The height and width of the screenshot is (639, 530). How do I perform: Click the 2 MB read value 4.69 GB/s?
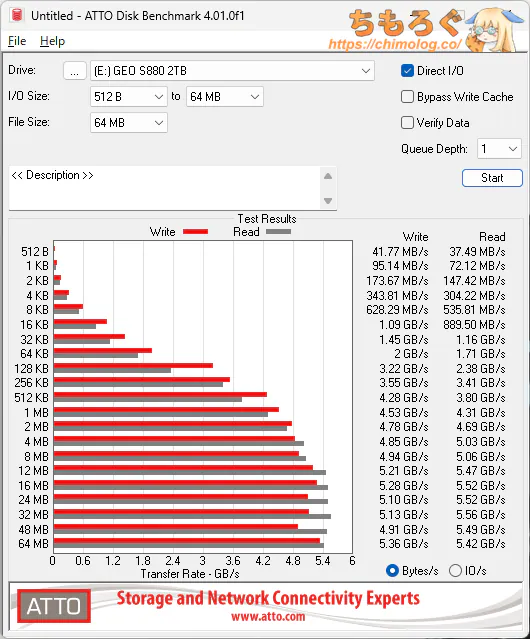tap(481, 427)
